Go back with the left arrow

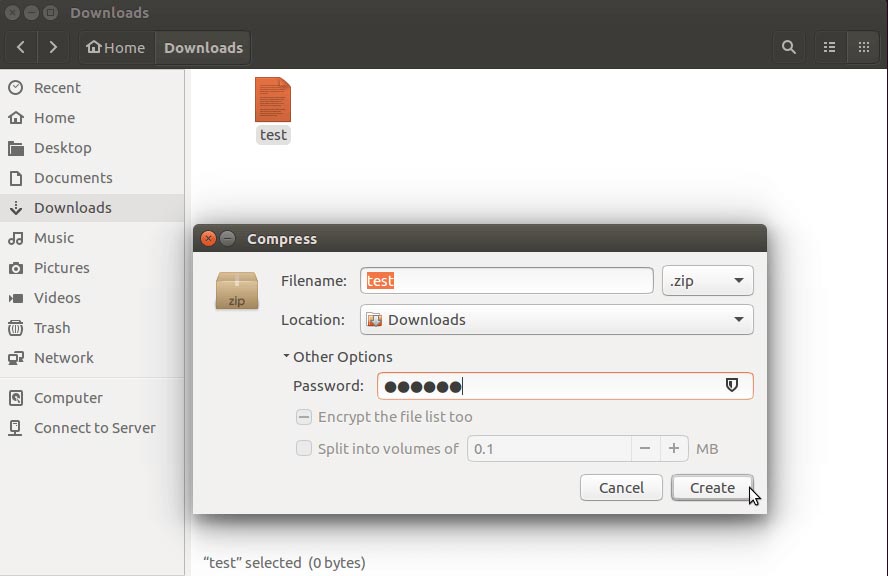pyautogui.click(x=21, y=47)
